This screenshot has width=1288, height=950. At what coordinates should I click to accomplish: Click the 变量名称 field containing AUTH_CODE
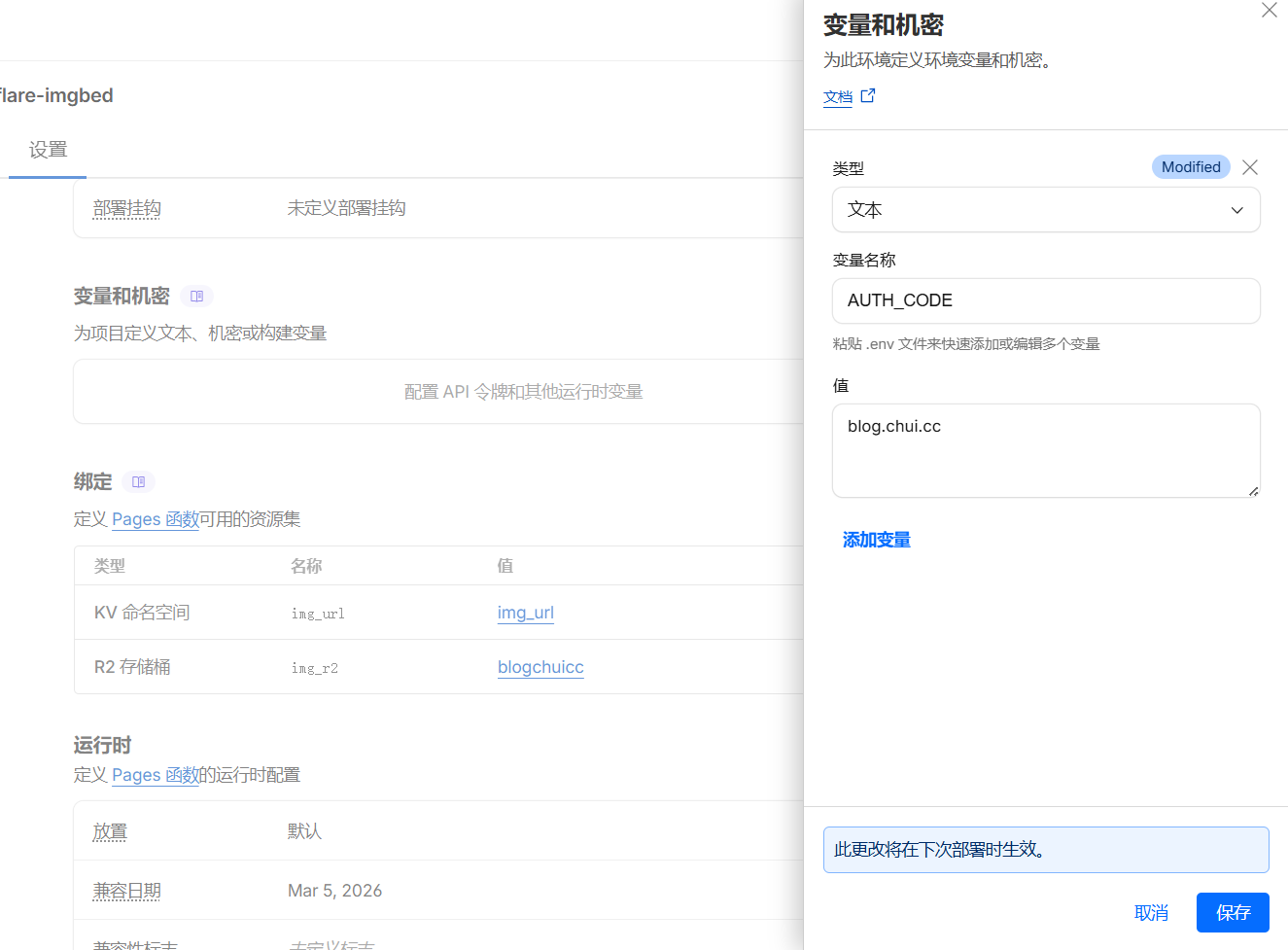[1045, 301]
